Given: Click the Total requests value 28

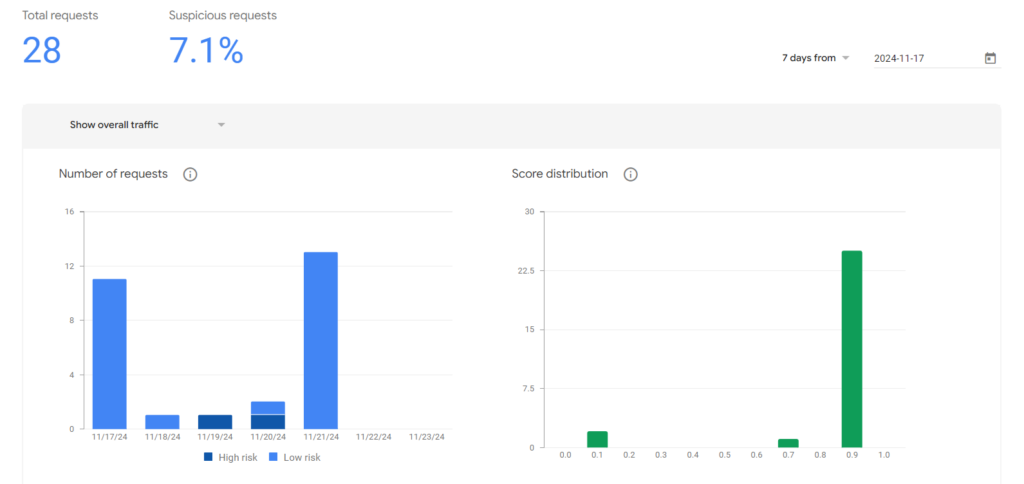Looking at the screenshot, I should [42, 50].
